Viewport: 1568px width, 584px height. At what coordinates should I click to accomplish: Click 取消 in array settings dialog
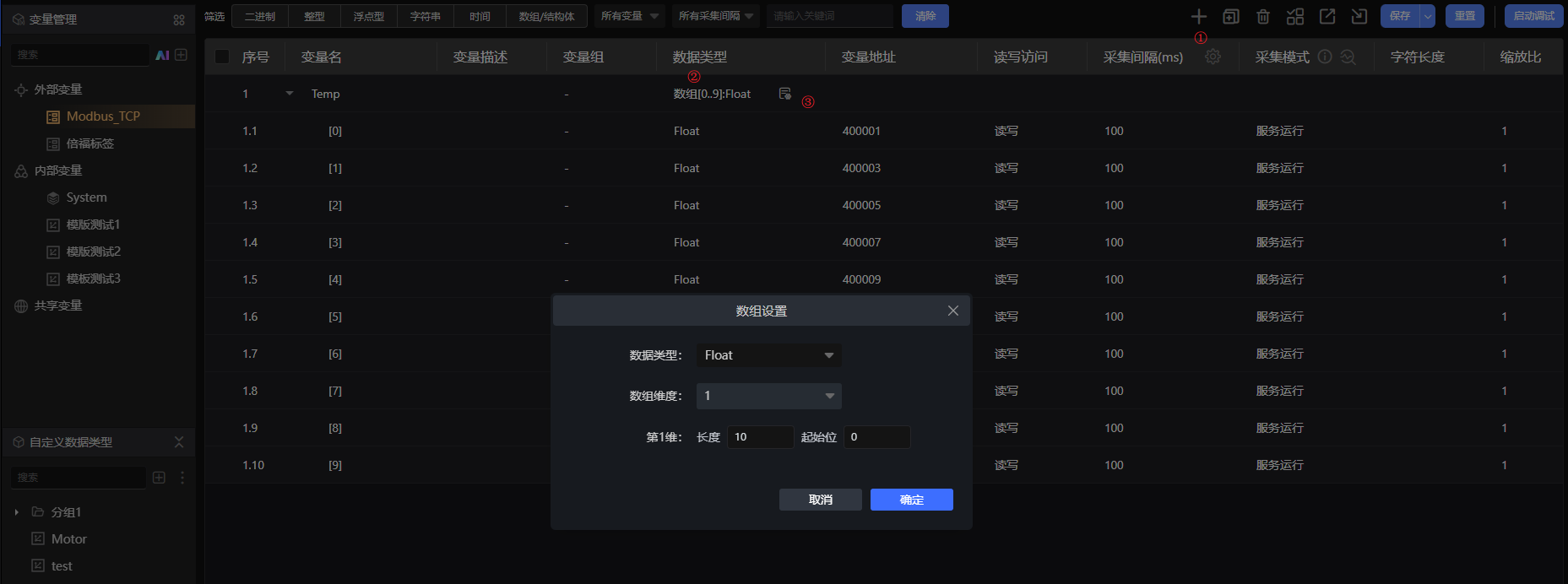tap(820, 500)
